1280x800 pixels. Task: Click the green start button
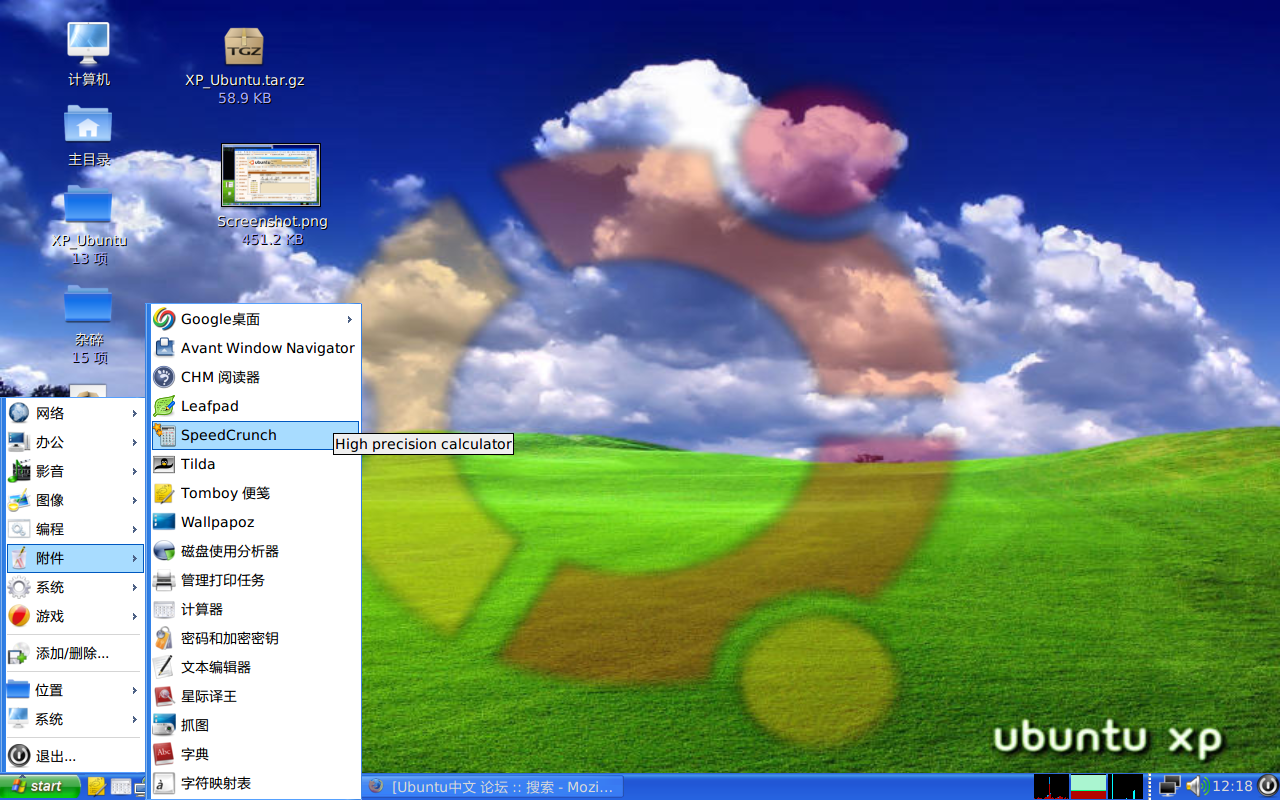point(40,786)
